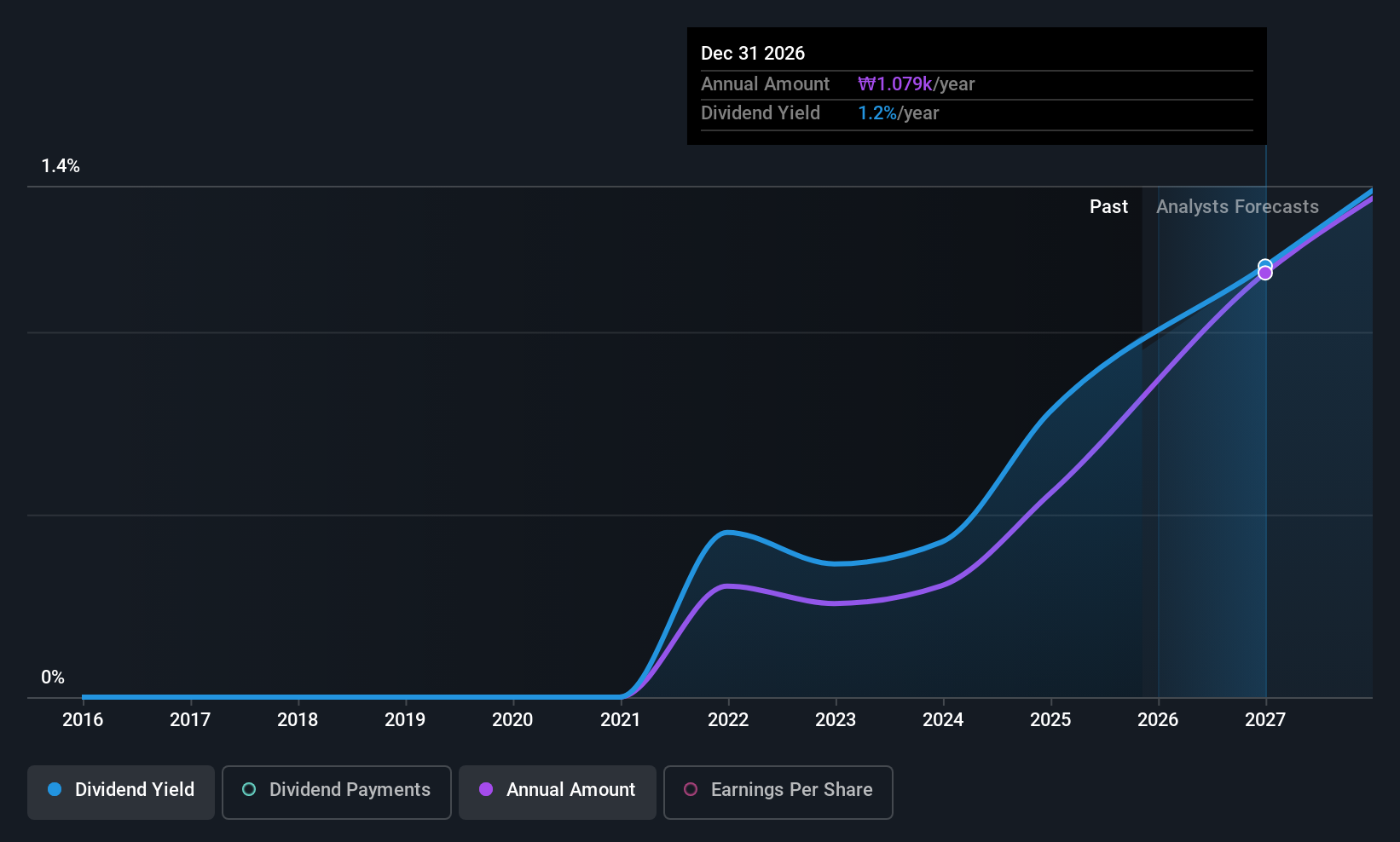
Task: Click the purple data point marker at 2027
Action: pyautogui.click(x=1265, y=274)
